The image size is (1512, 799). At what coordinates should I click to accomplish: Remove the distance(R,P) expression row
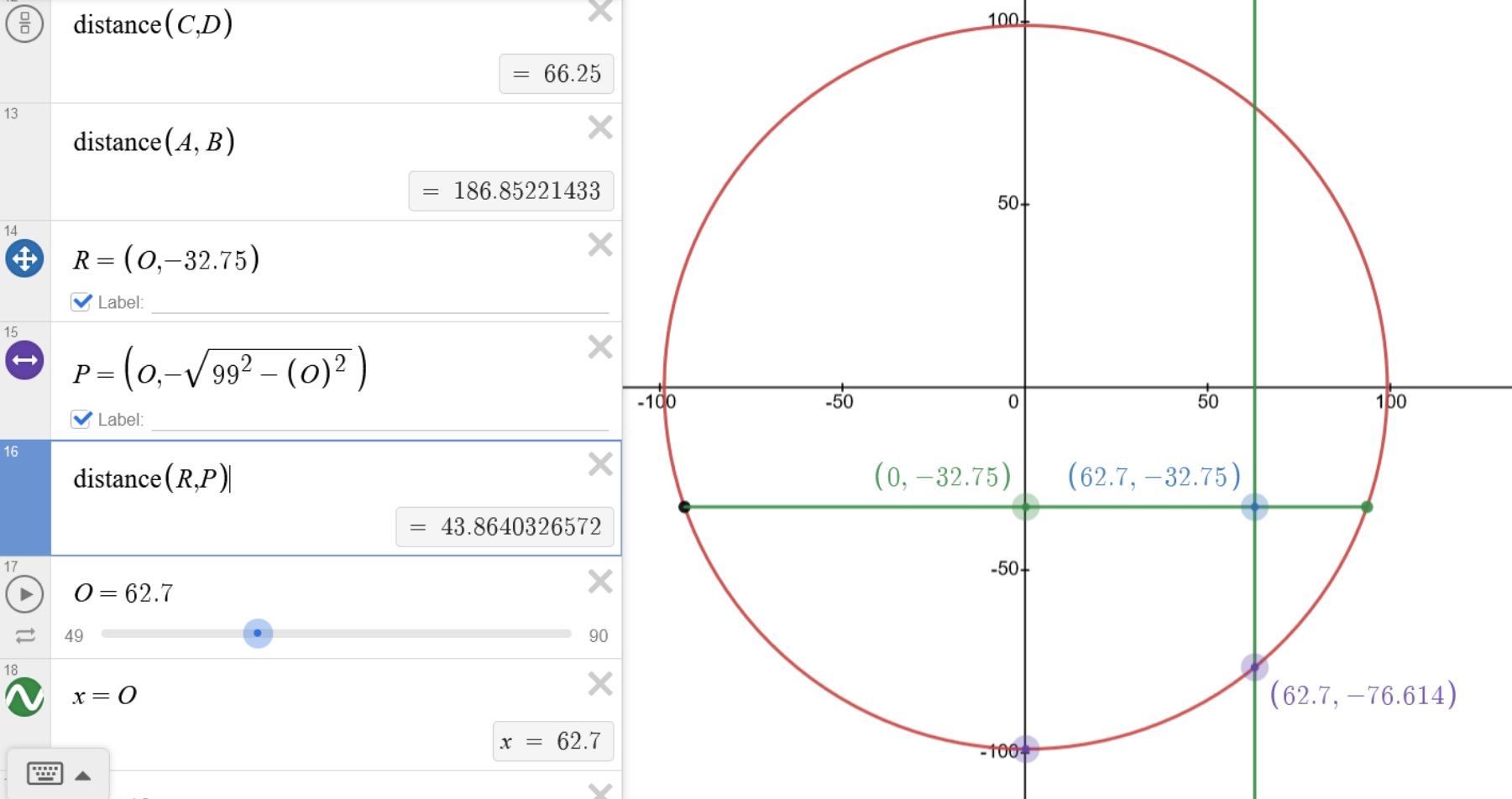(x=599, y=464)
